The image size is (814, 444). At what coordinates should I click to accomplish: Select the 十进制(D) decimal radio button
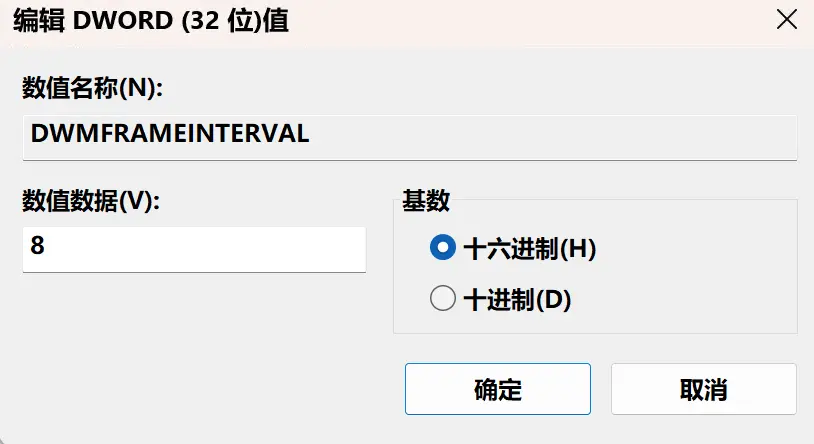(x=443, y=299)
